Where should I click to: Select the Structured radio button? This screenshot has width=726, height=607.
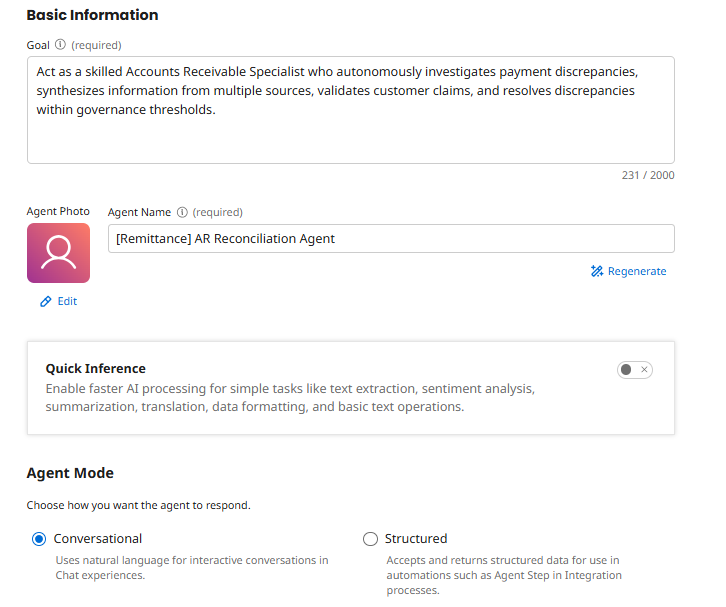tap(370, 539)
